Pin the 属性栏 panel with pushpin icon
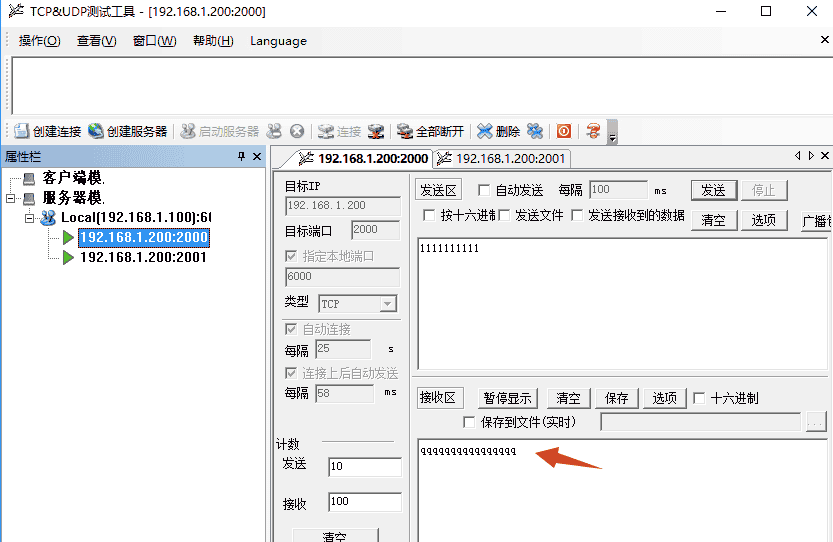Screen dimensions: 833x542 pos(242,156)
